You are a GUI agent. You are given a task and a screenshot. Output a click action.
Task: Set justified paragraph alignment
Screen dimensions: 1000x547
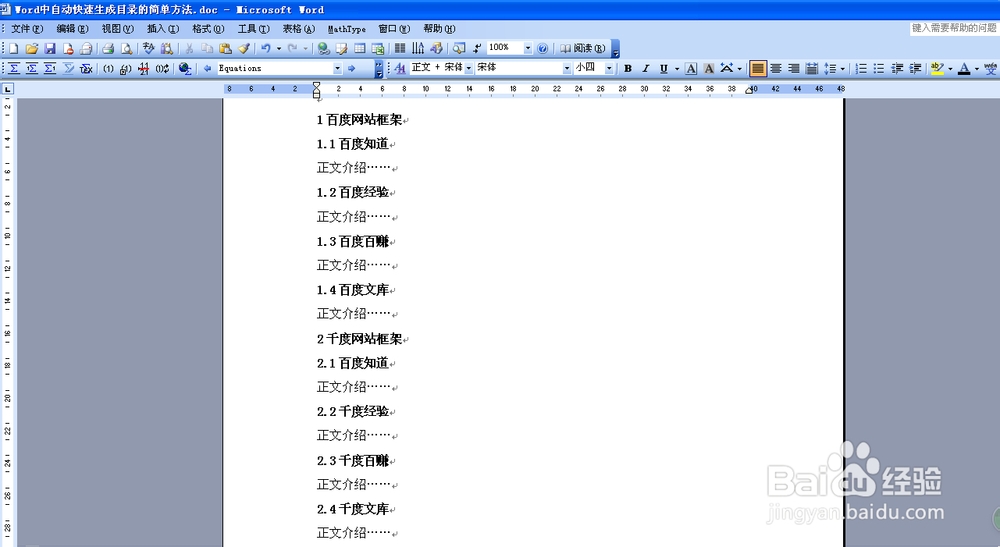pyautogui.click(x=758, y=68)
